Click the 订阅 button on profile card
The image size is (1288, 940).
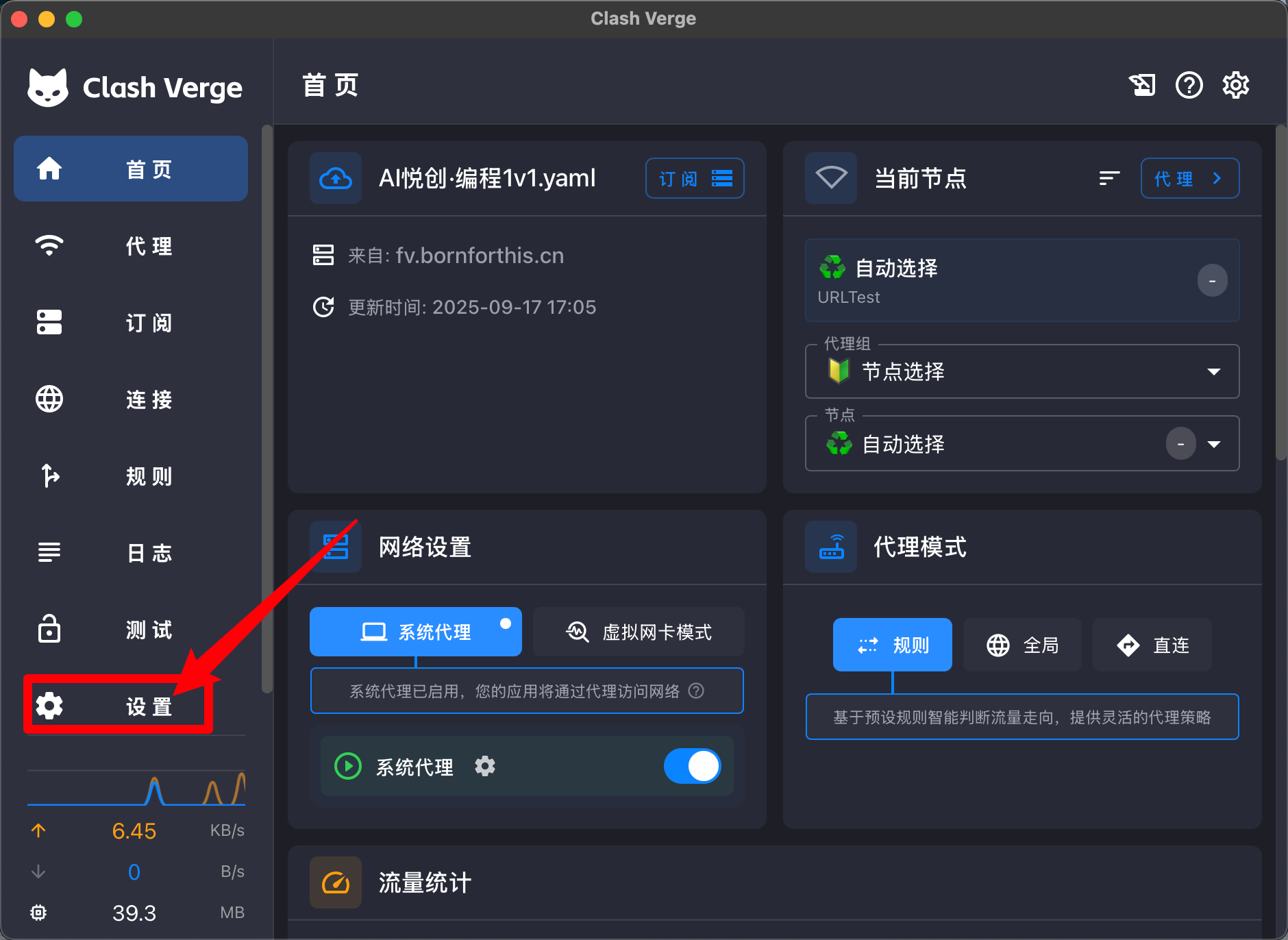(695, 178)
